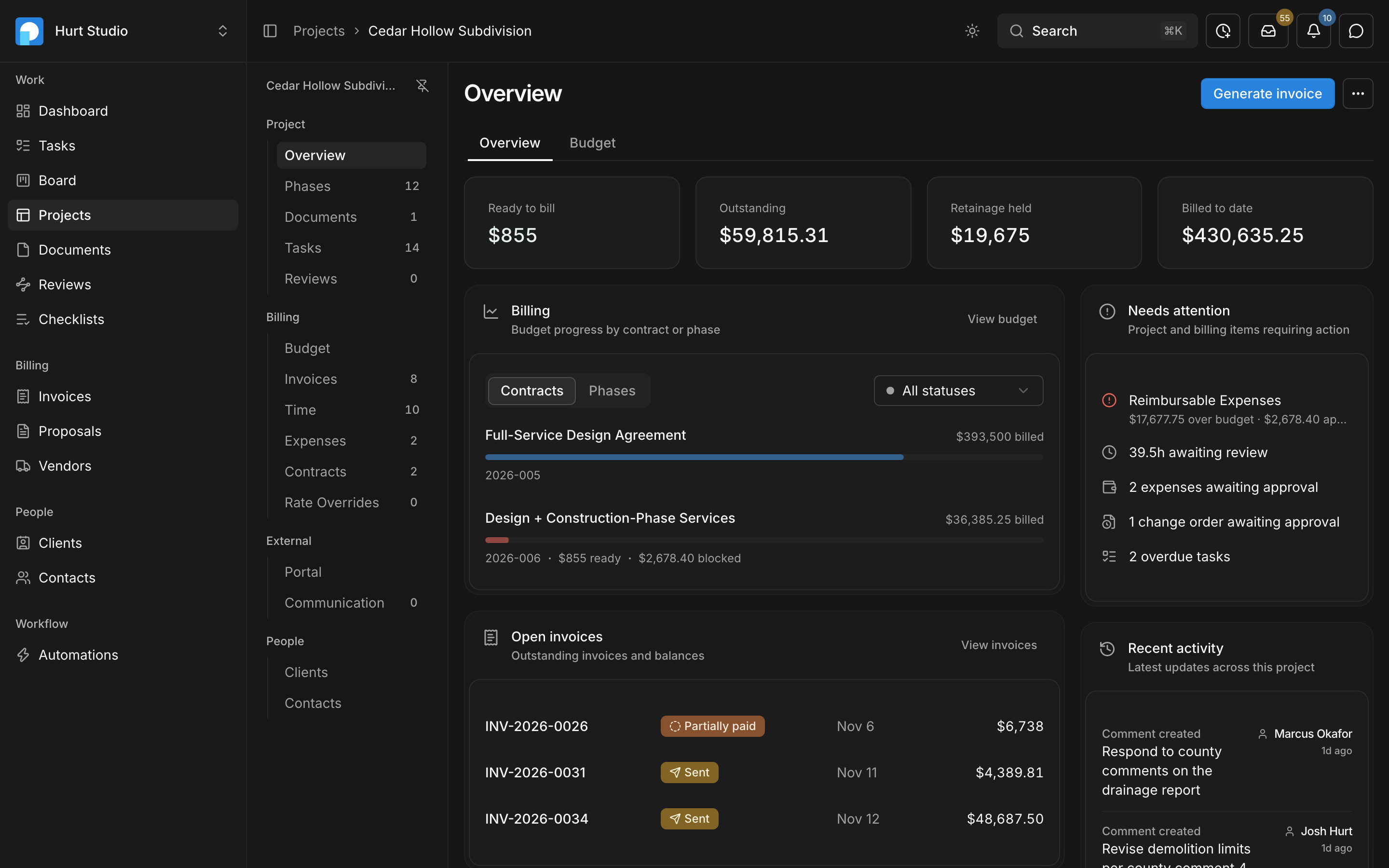Click Design + Construction-Phase Services progress bar
The width and height of the screenshot is (1389, 868).
[764, 540]
